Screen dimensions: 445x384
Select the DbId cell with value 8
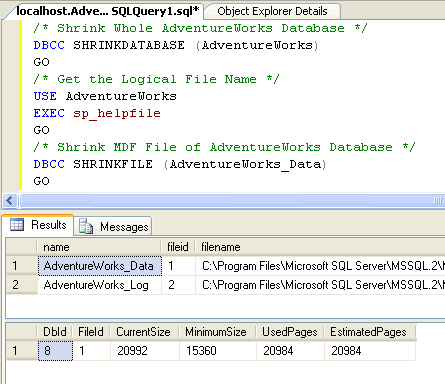pyautogui.click(x=55, y=351)
